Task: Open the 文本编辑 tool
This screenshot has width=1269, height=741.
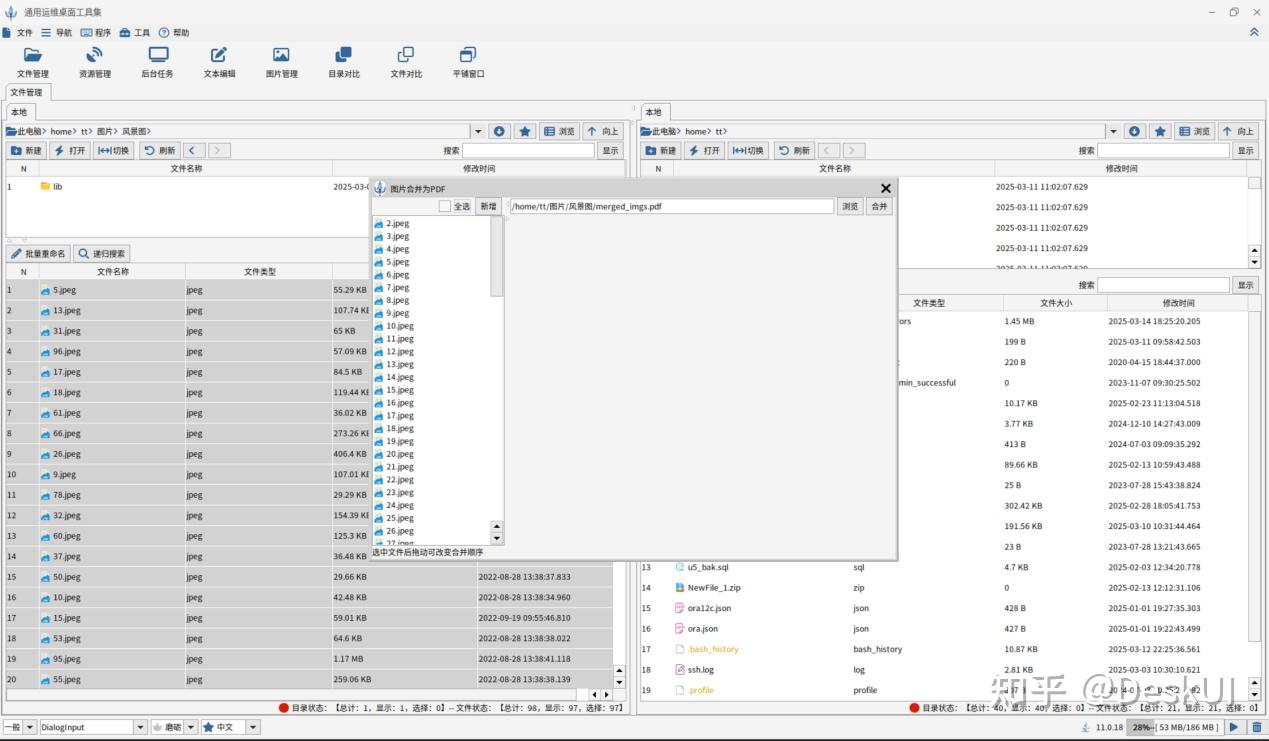Action: [219, 61]
